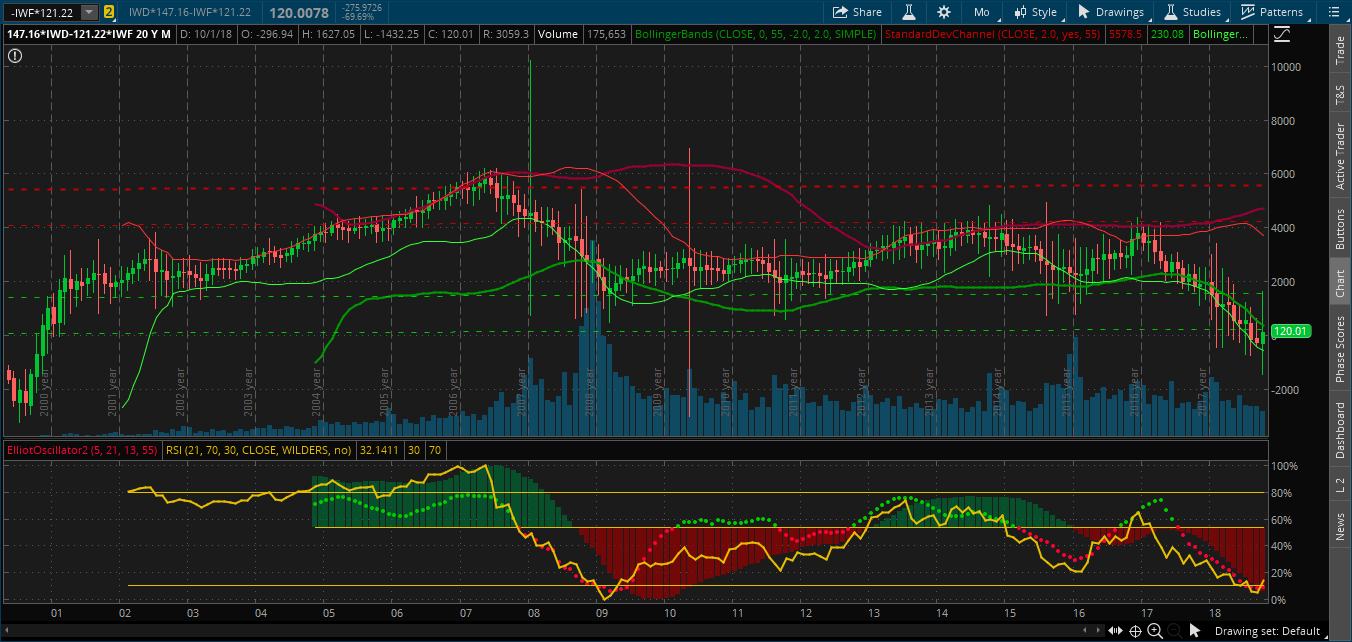The image size is (1352, 642).
Task: Click the grid layout icon at top right
Action: [1336, 12]
